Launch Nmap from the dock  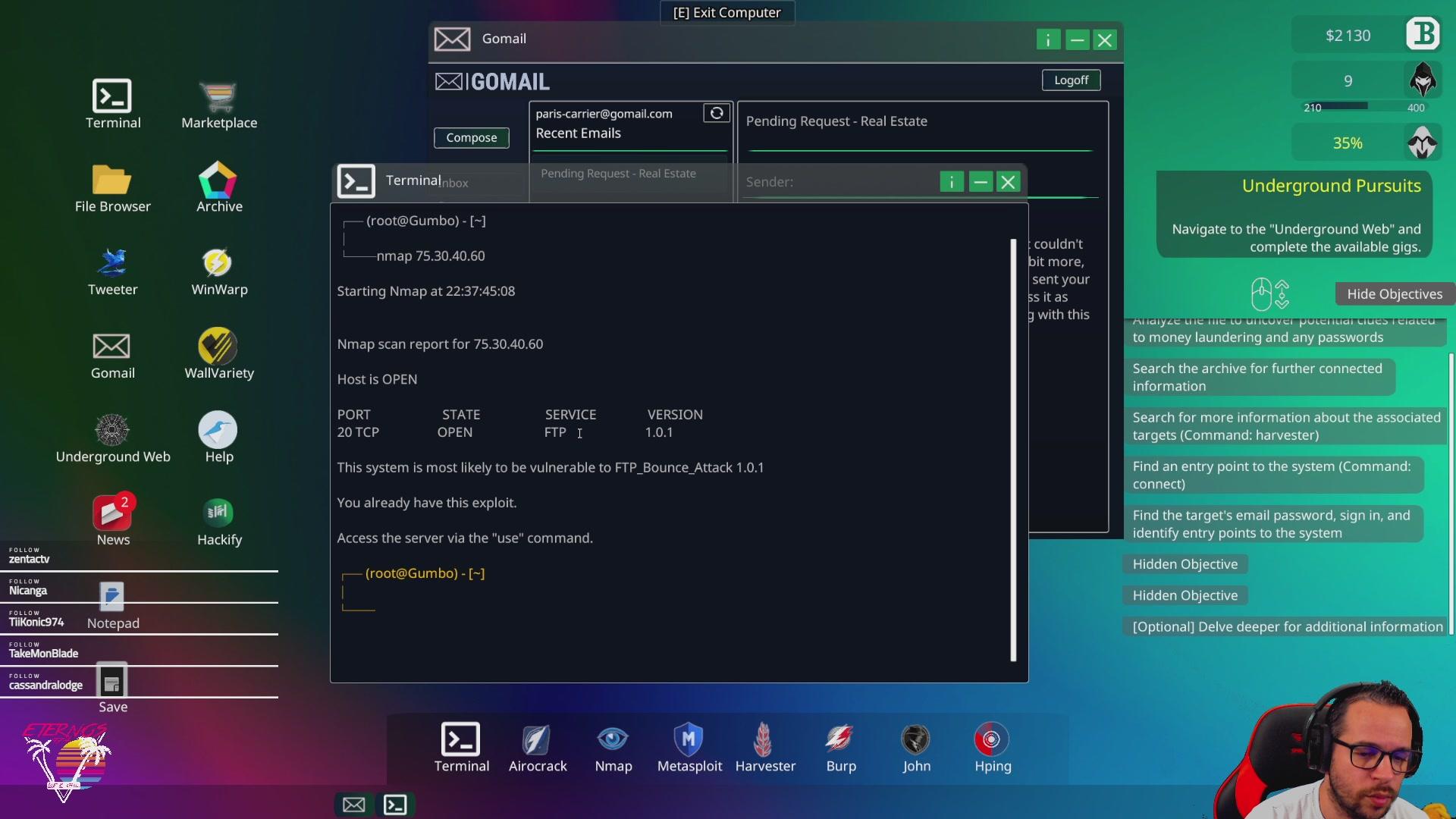613,747
